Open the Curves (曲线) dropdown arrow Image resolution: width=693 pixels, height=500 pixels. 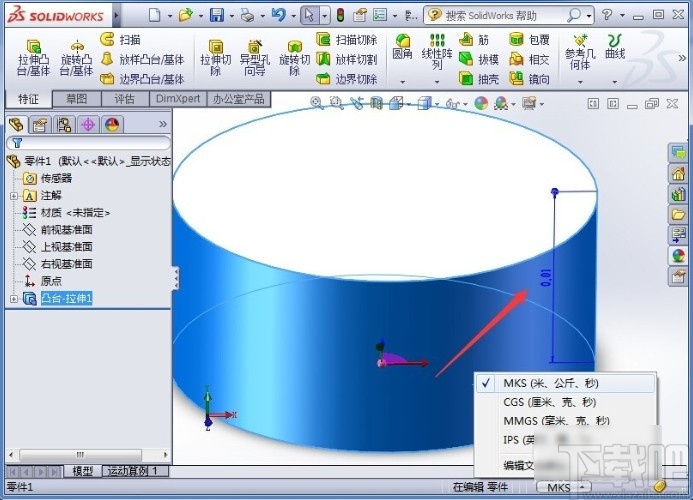(x=615, y=82)
